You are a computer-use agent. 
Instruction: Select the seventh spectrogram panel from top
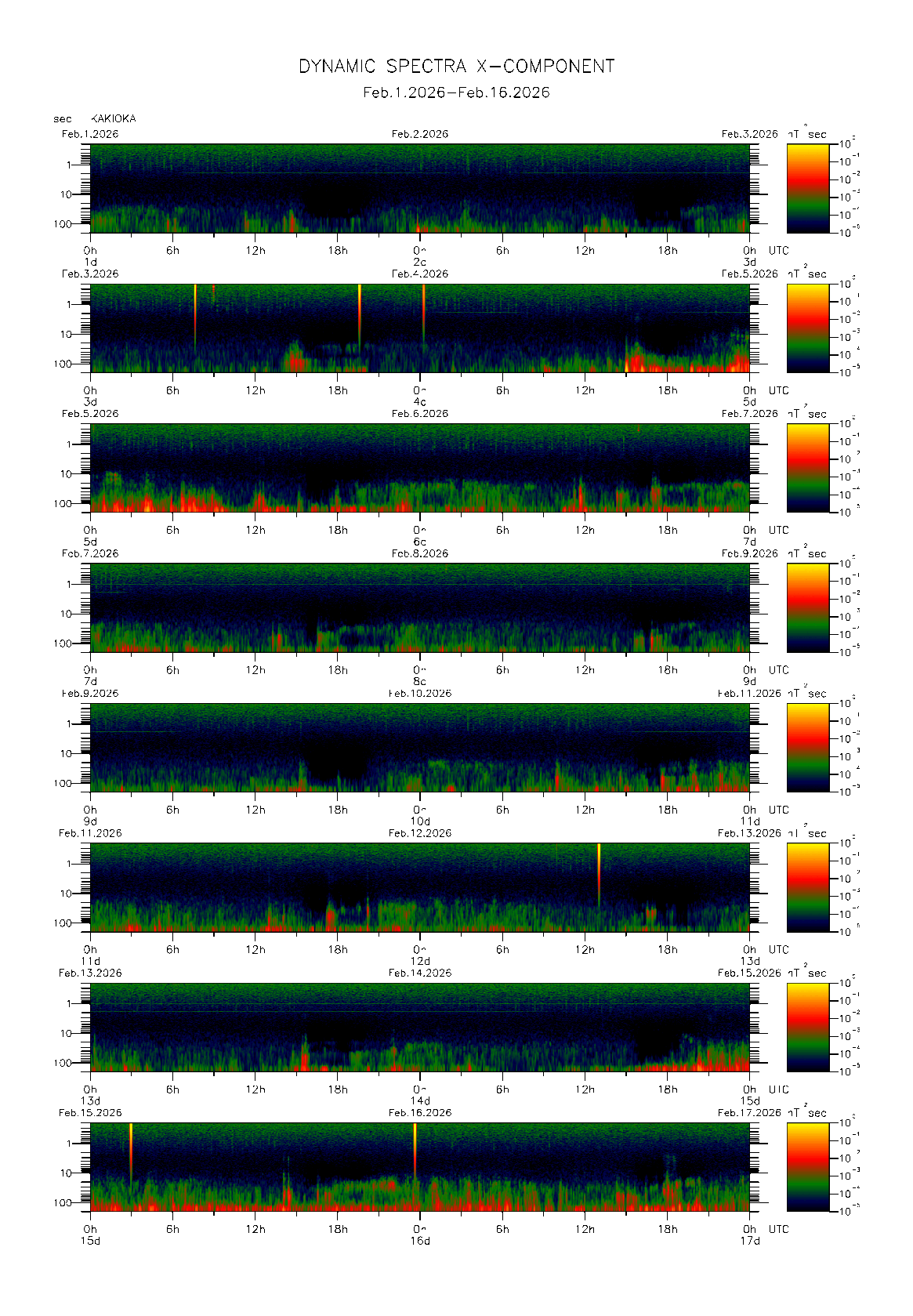pos(419,1027)
